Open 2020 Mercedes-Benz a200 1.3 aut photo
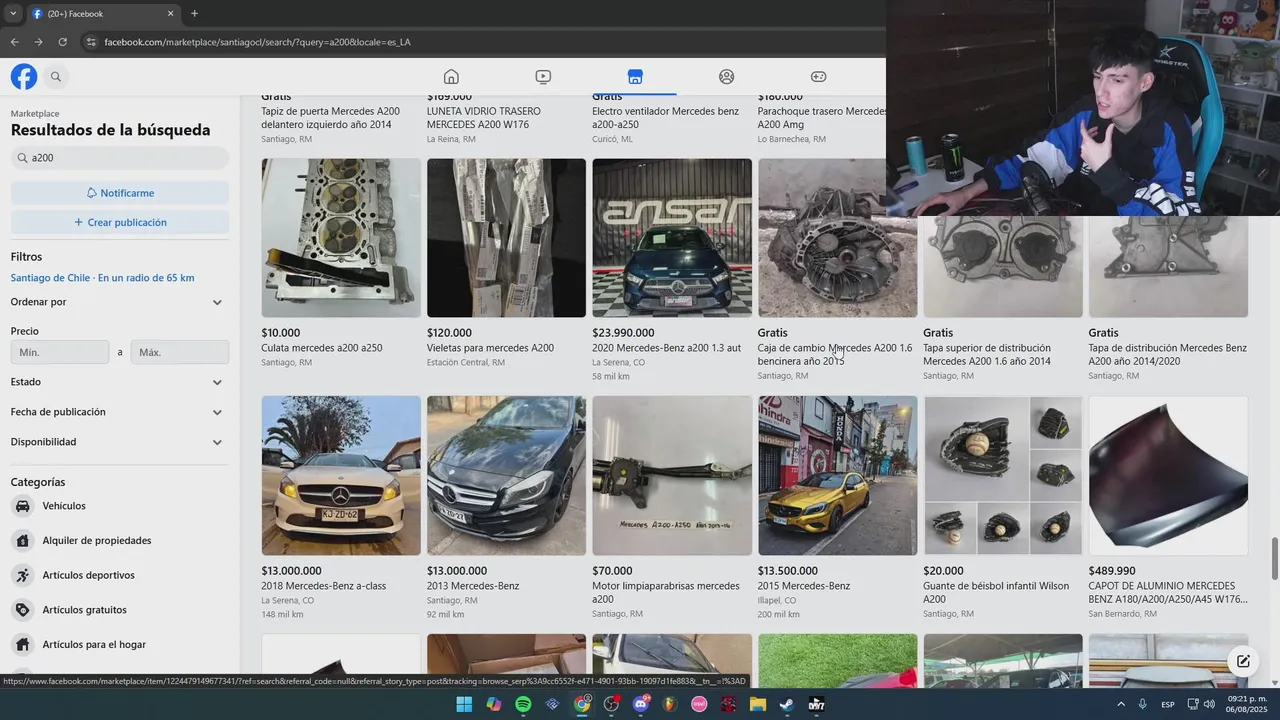Viewport: 1280px width, 720px height. coord(672,238)
